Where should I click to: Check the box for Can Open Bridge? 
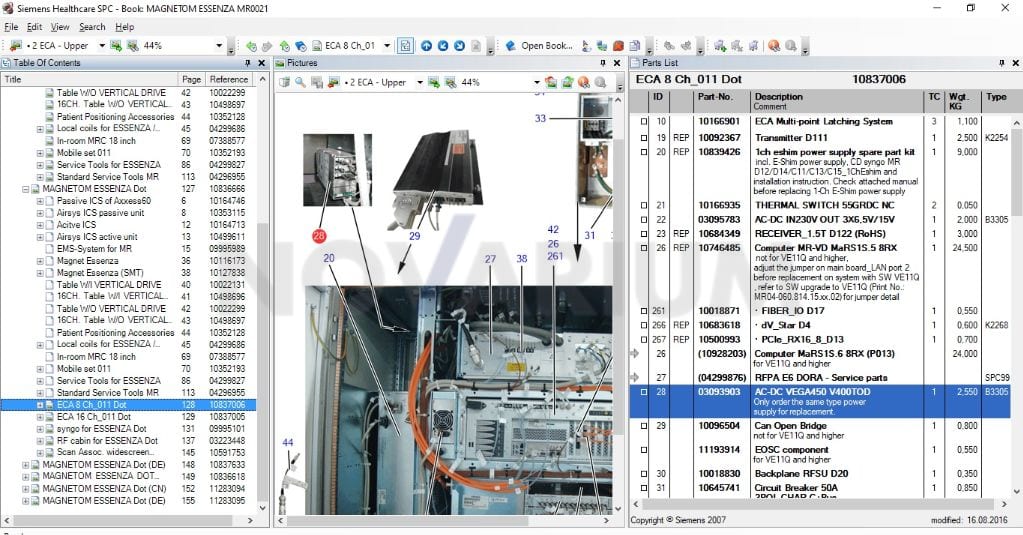pyautogui.click(x=644, y=426)
